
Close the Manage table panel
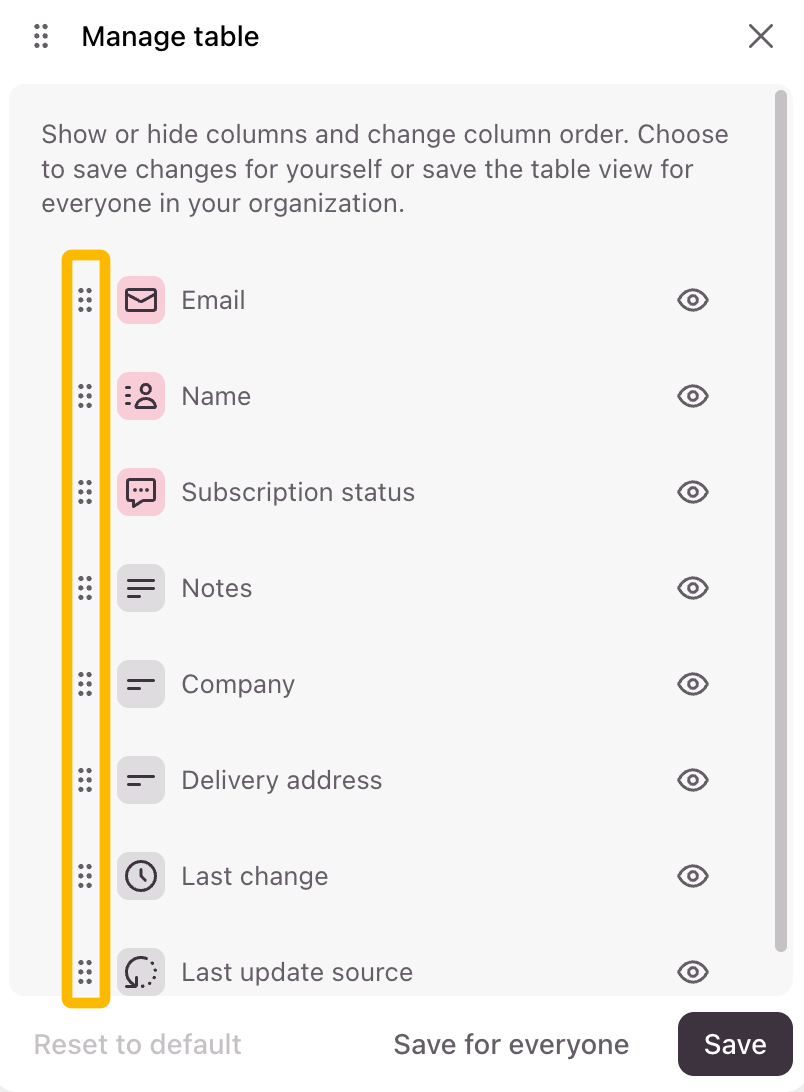pyautogui.click(x=761, y=37)
